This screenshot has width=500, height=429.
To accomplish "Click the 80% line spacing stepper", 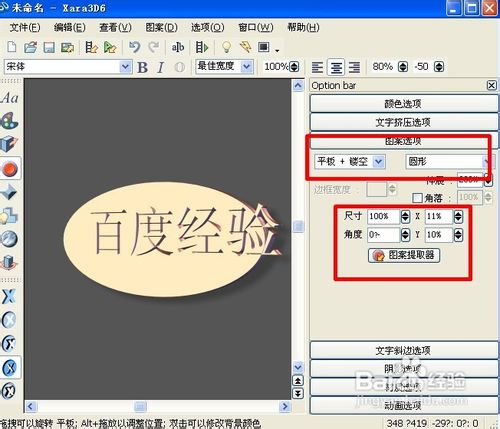I will (x=403, y=67).
